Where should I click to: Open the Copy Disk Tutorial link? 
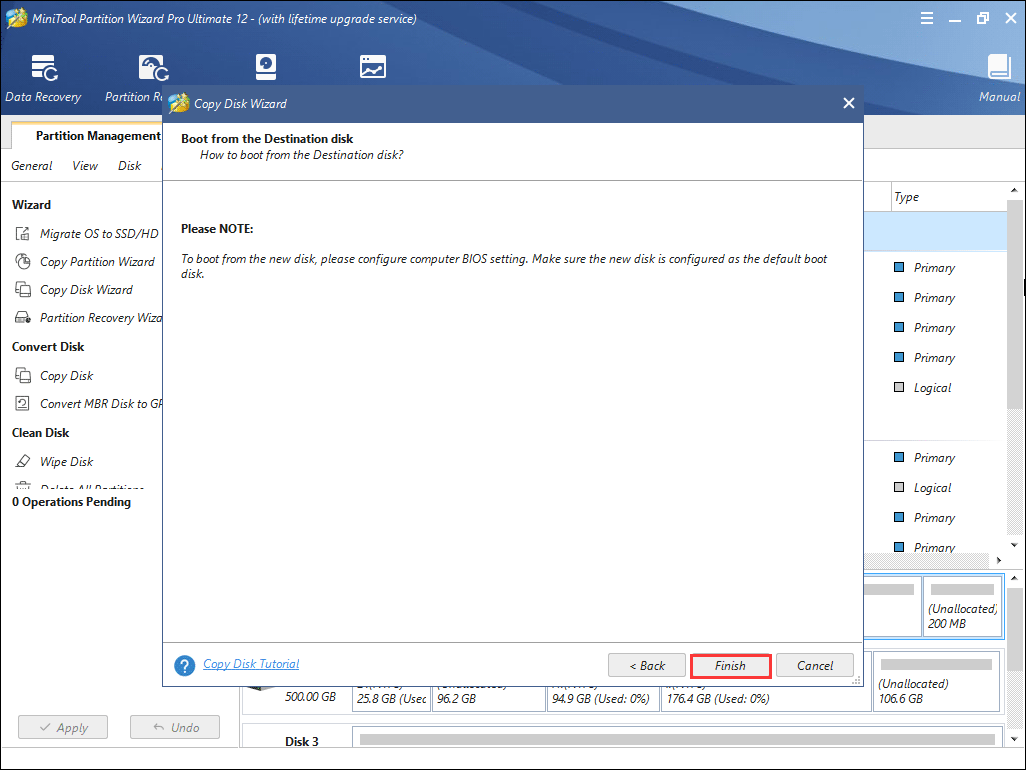pyautogui.click(x=251, y=664)
